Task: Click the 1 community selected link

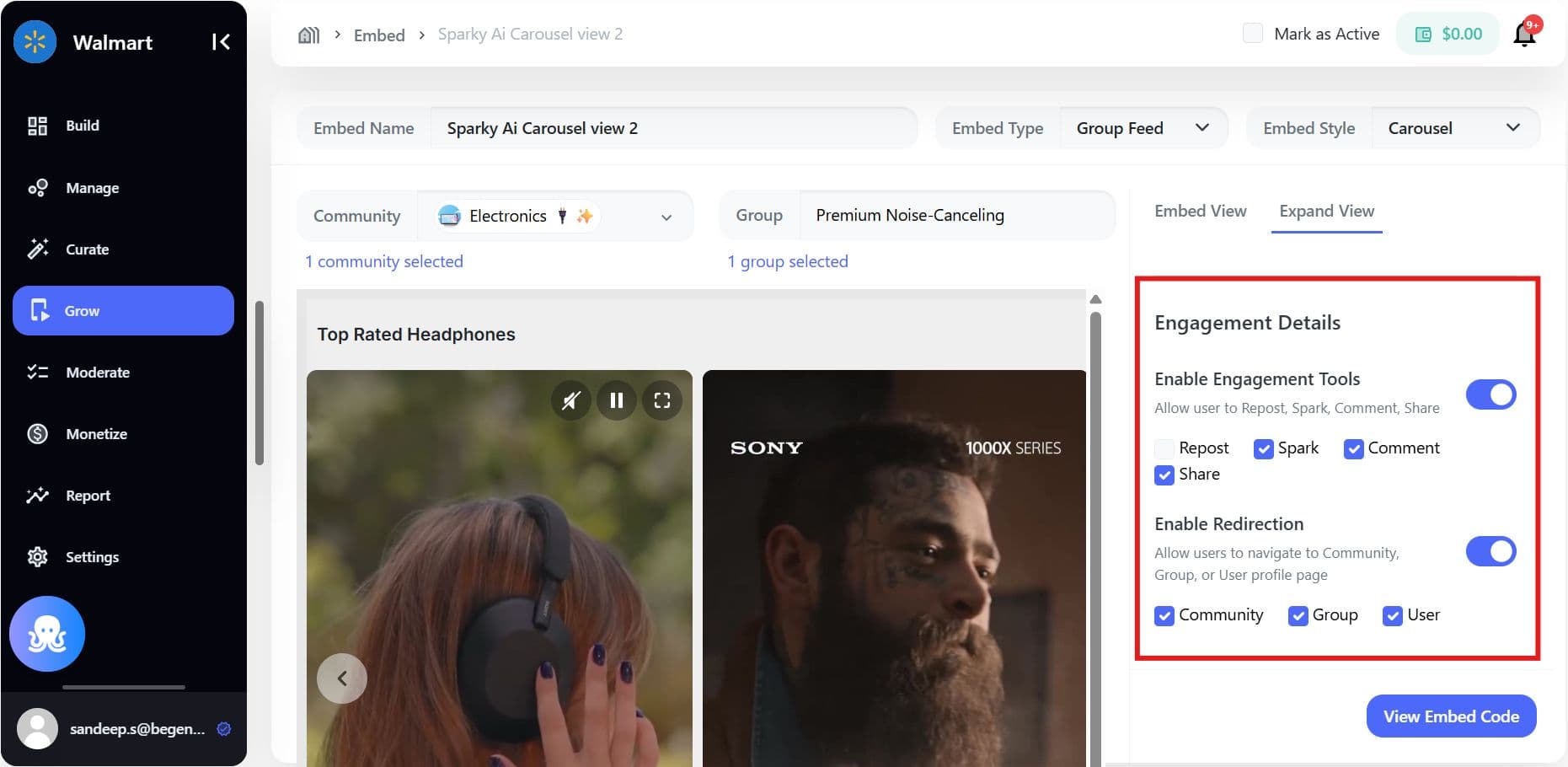Action: click(384, 261)
